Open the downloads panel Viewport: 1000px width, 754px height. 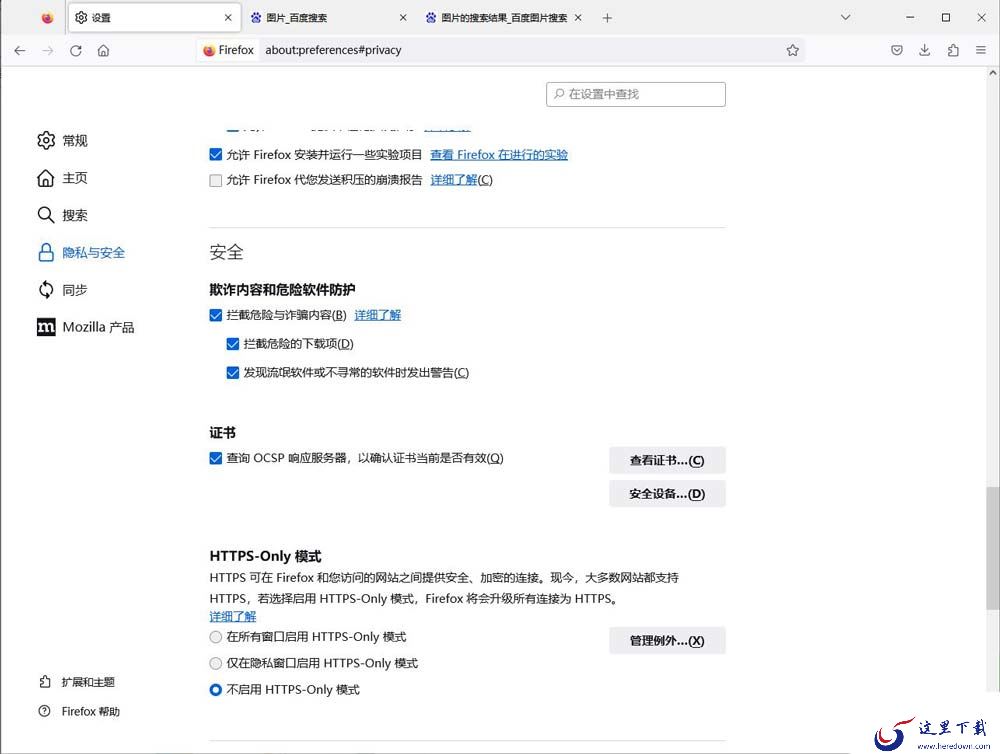point(925,50)
